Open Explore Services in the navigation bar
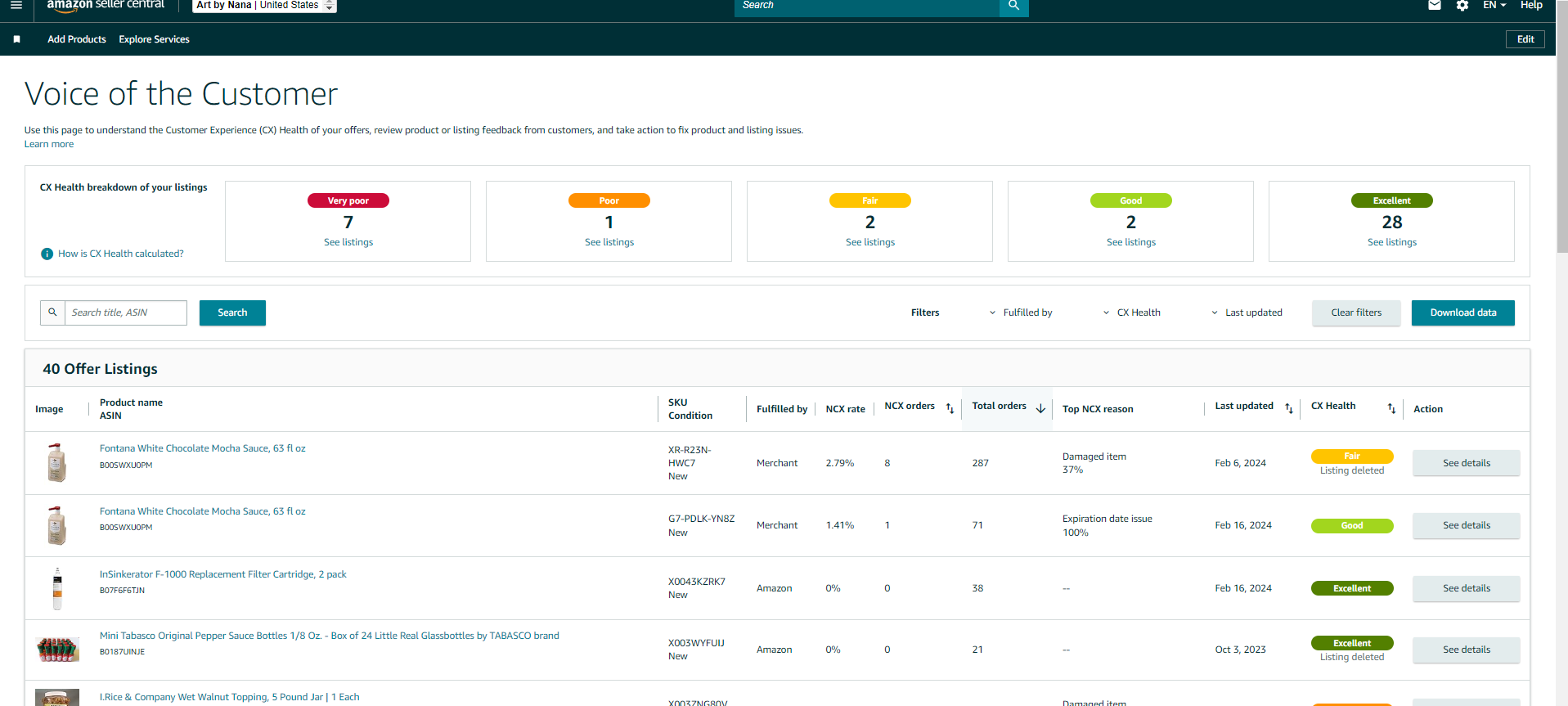 tap(154, 39)
